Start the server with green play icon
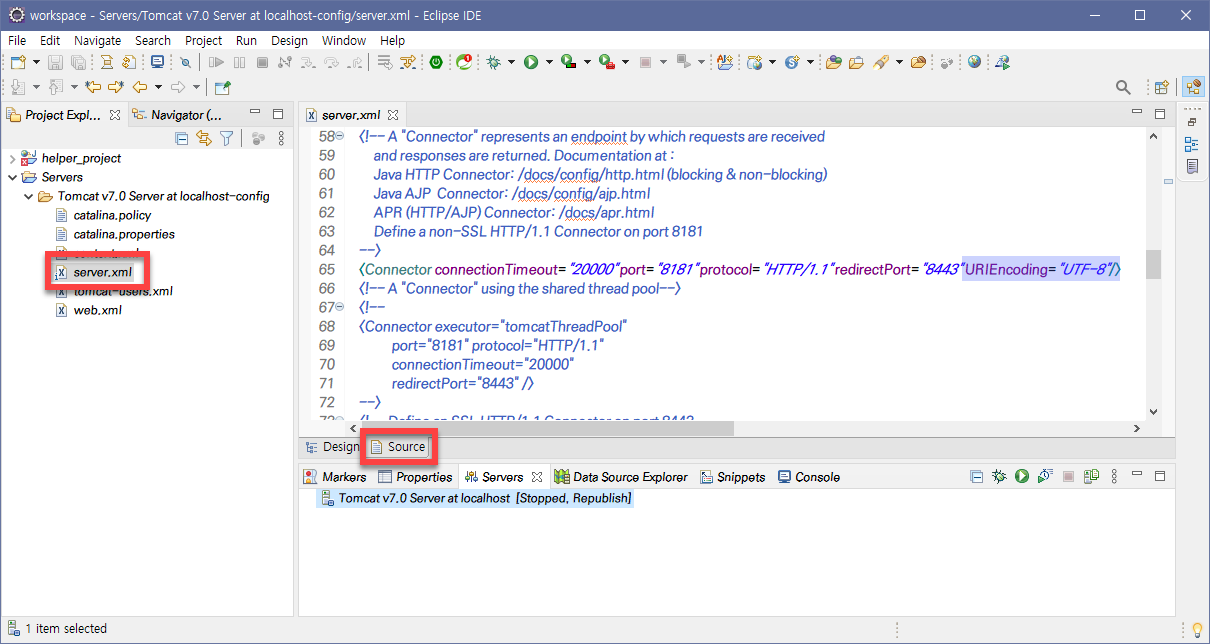This screenshot has width=1210, height=644. click(x=1022, y=477)
